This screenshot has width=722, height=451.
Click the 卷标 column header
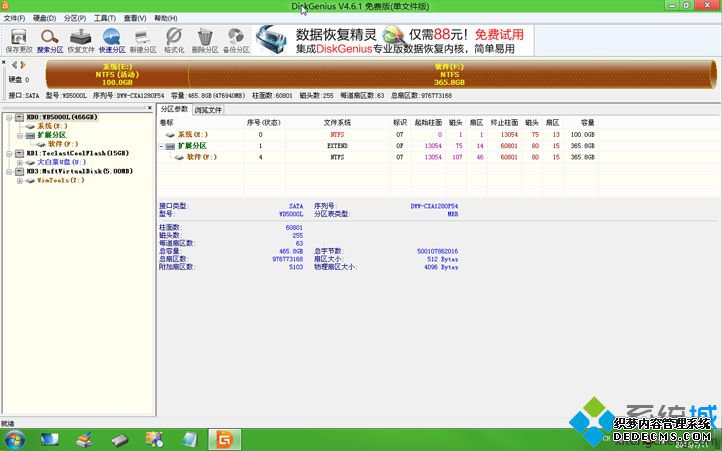point(166,123)
